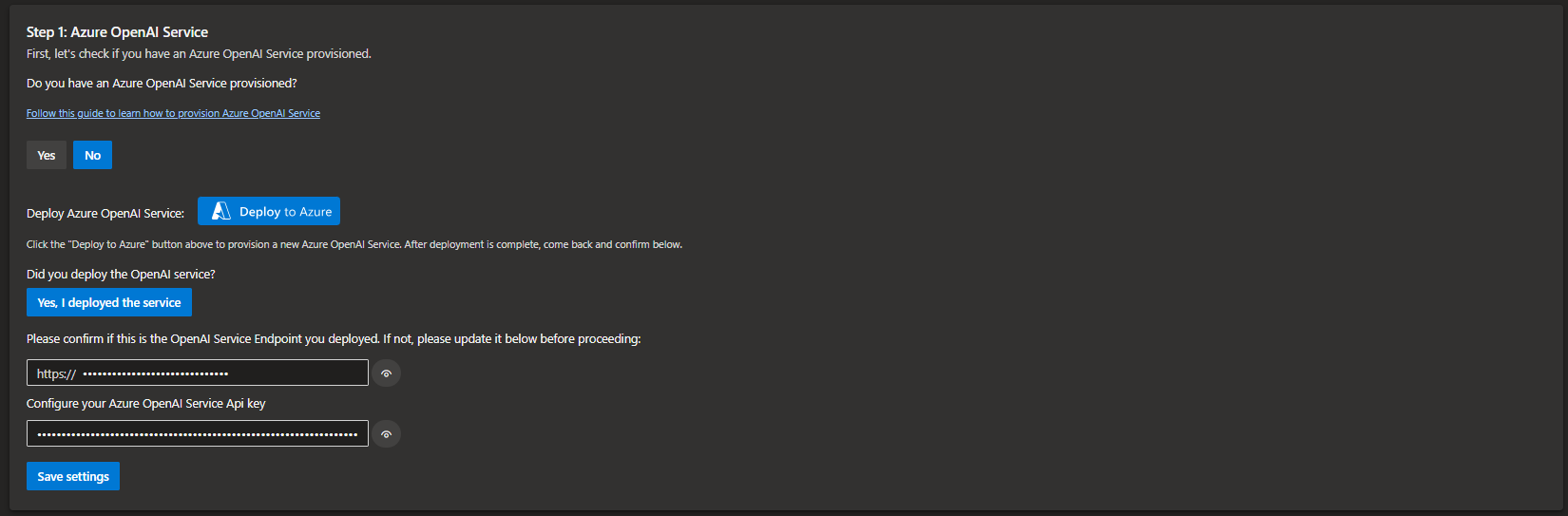Save settings for the Azure OpenAI Service

pyautogui.click(x=73, y=476)
